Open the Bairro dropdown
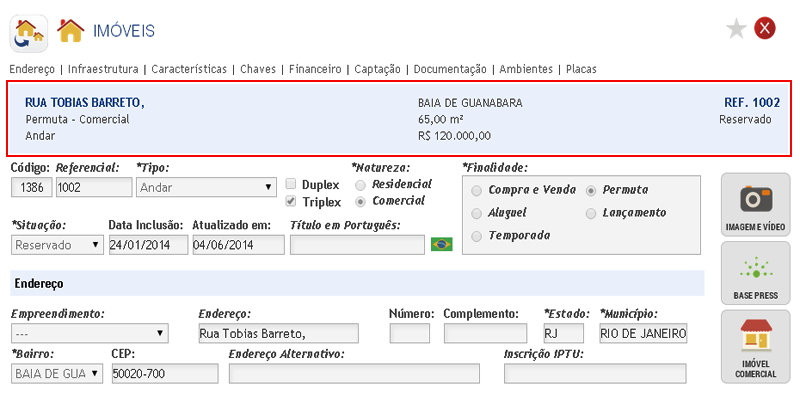This screenshot has width=800, height=400. click(57, 373)
